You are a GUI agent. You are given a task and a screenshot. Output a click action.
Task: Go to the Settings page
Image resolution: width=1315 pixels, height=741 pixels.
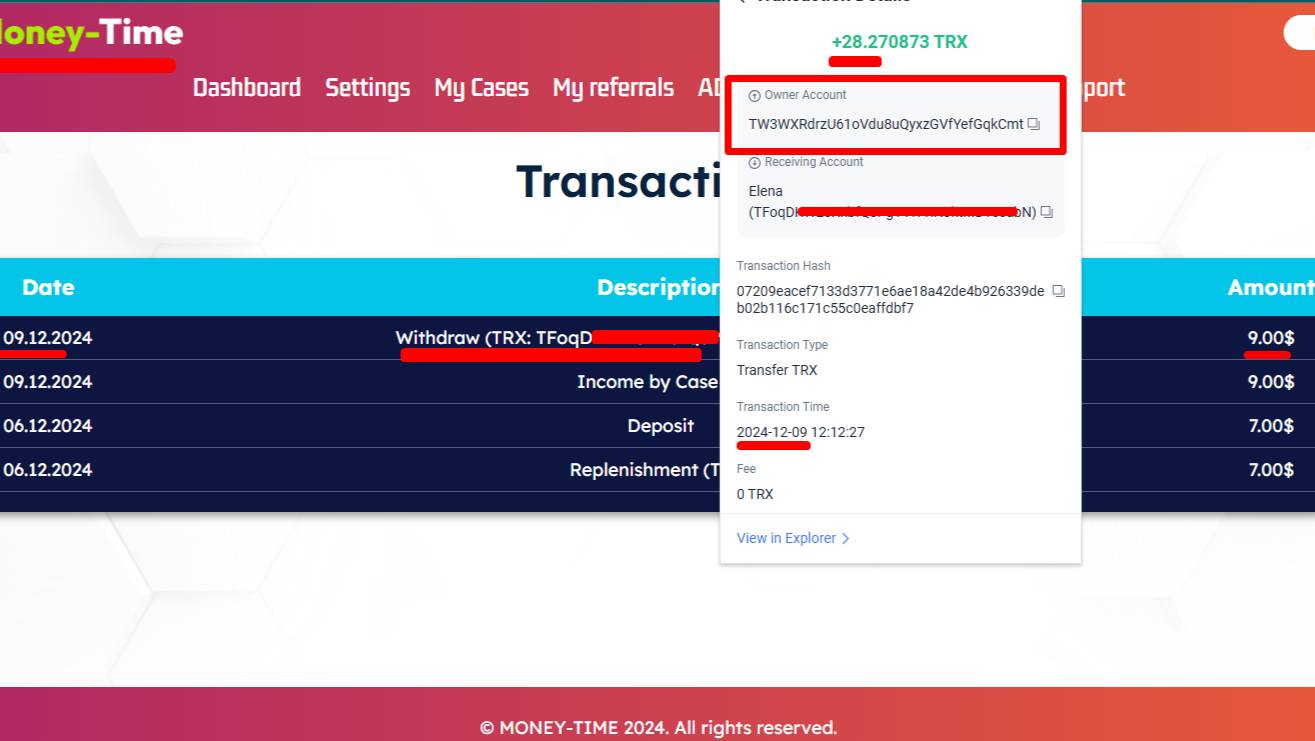click(368, 88)
